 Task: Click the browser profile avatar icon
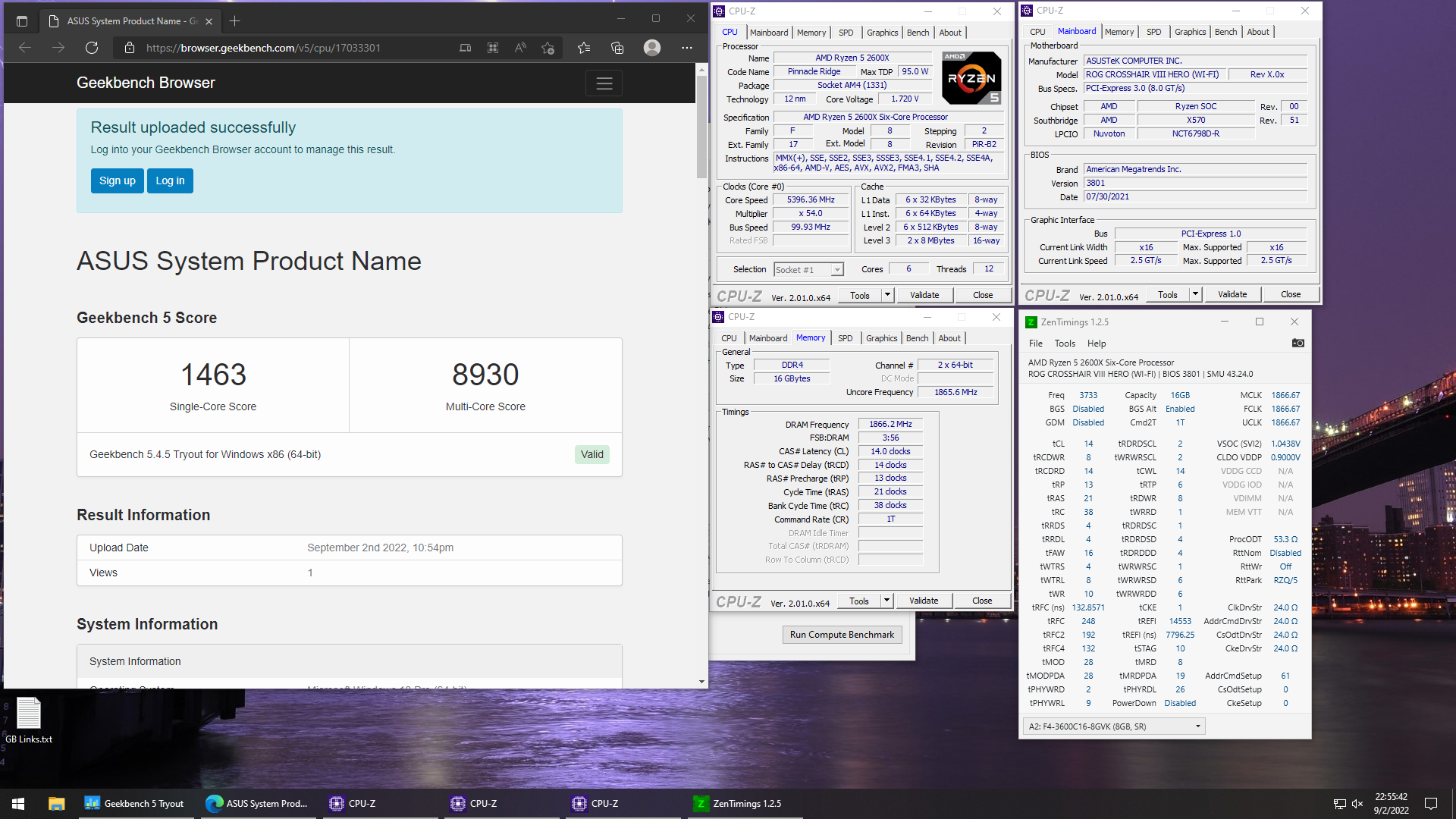coord(651,48)
